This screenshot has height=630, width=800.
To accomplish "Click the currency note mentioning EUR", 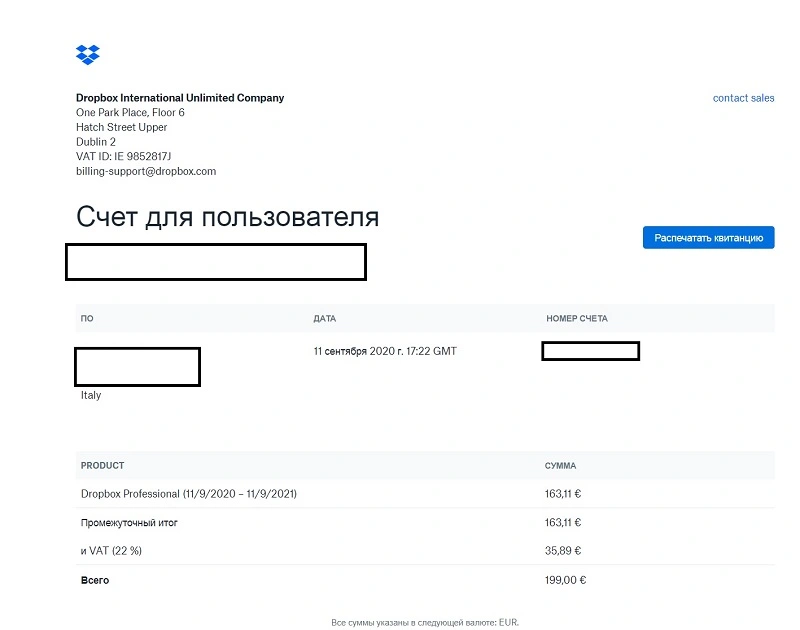I will click(x=425, y=622).
